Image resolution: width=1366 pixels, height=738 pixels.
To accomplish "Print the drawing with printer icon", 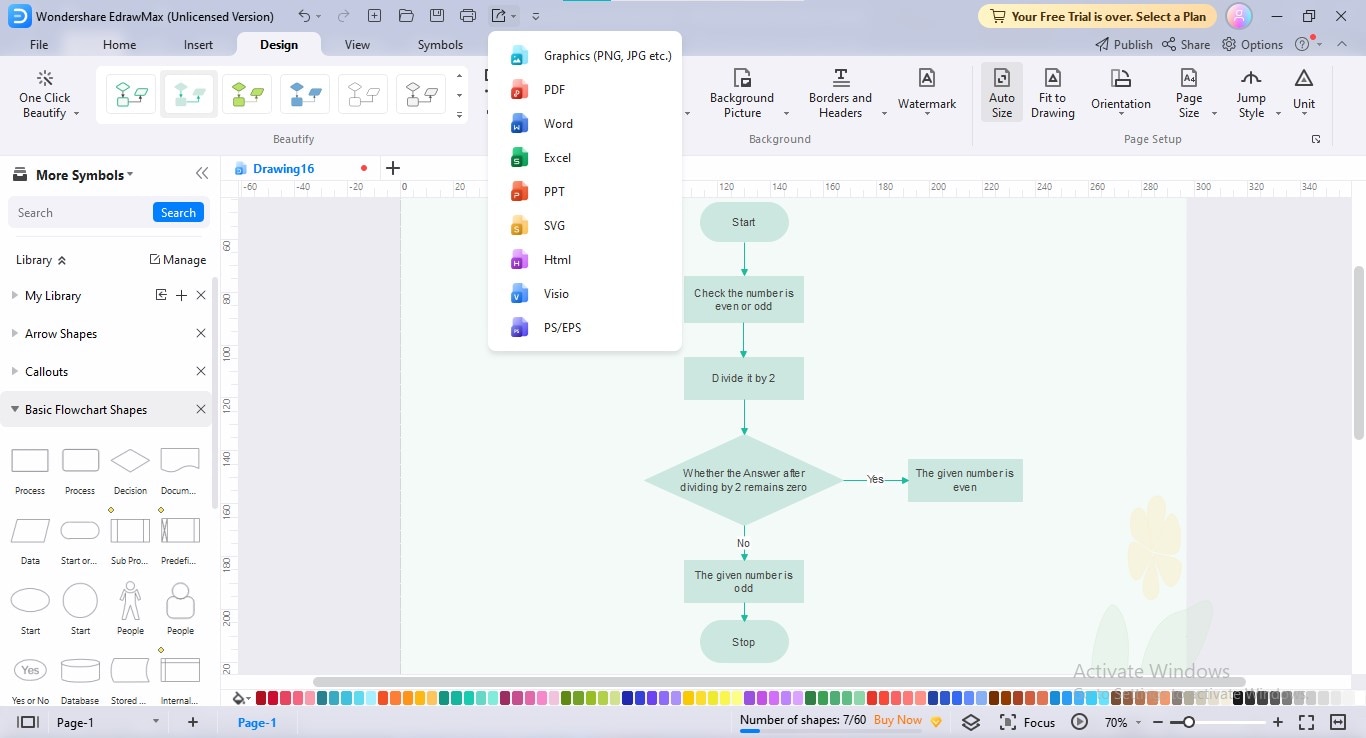I will point(468,16).
